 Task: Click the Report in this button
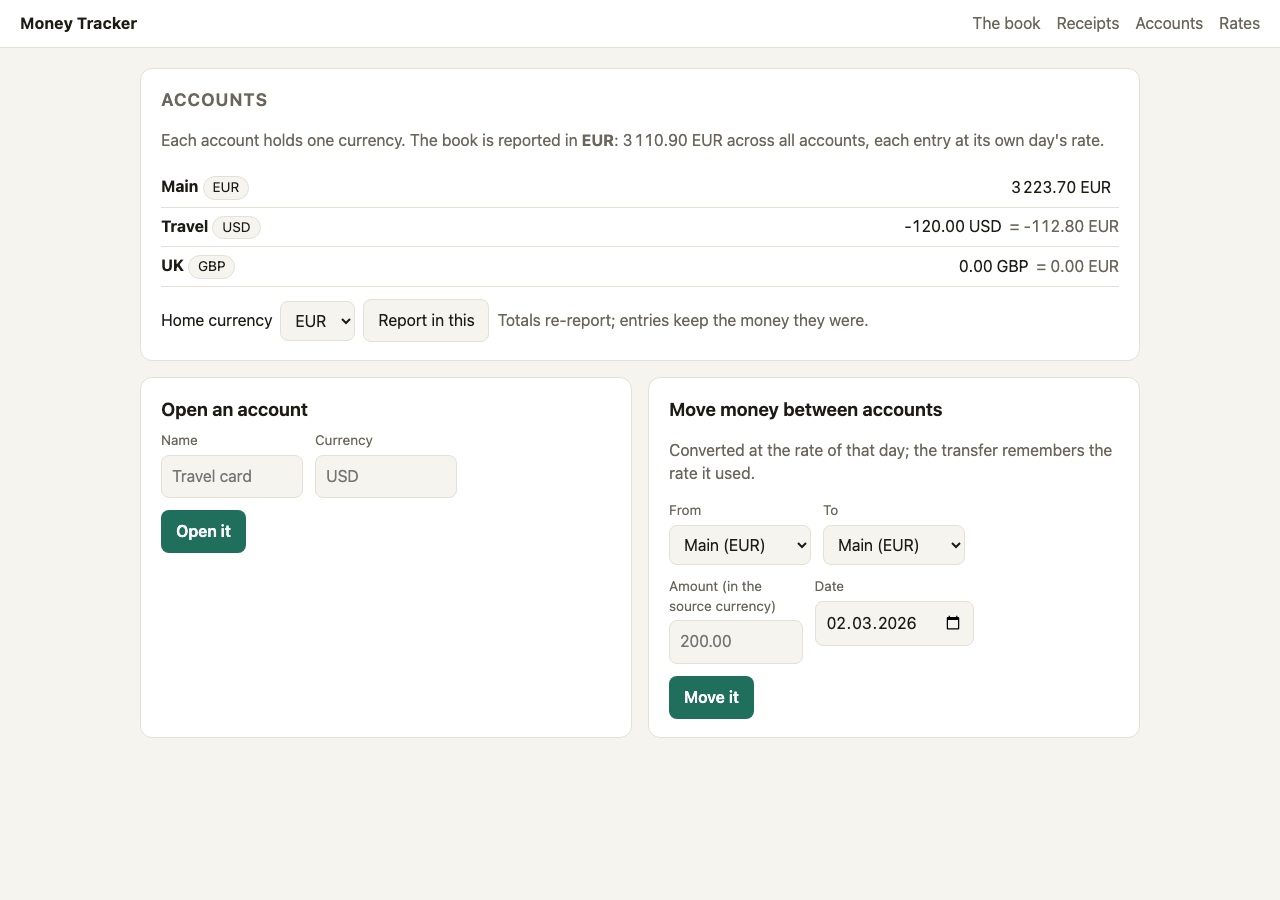pos(426,321)
